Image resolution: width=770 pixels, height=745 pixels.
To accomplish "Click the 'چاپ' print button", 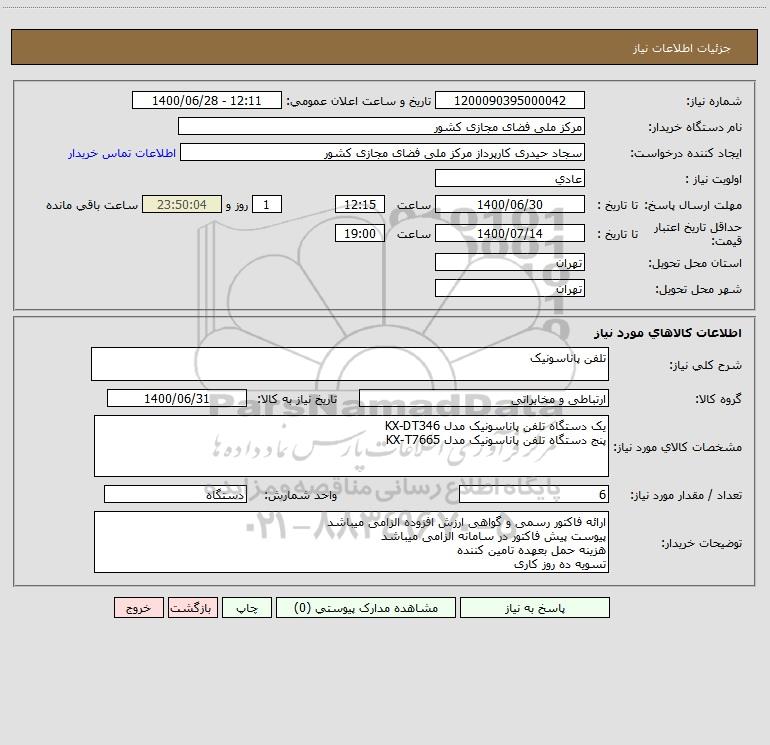I will coord(247,608).
